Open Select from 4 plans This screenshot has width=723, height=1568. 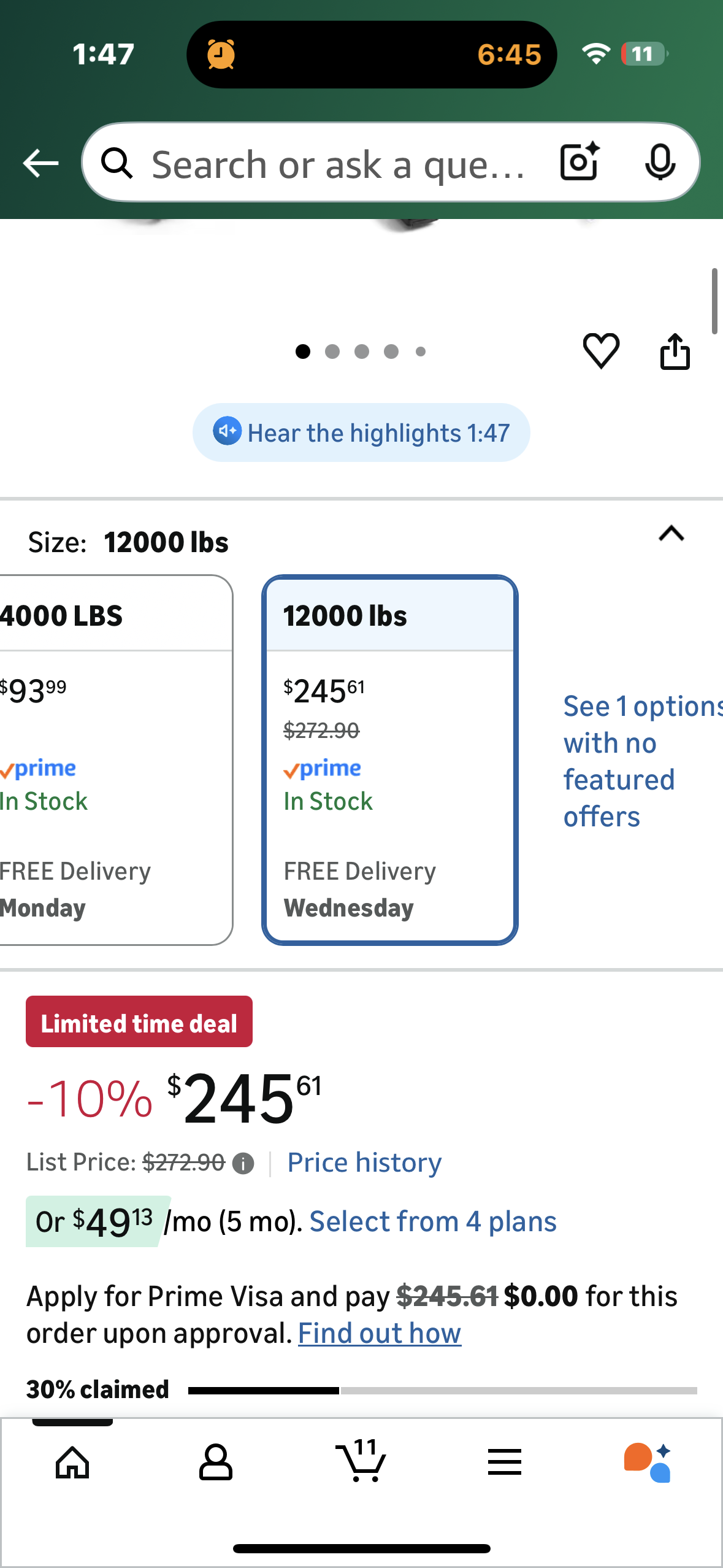click(433, 1221)
